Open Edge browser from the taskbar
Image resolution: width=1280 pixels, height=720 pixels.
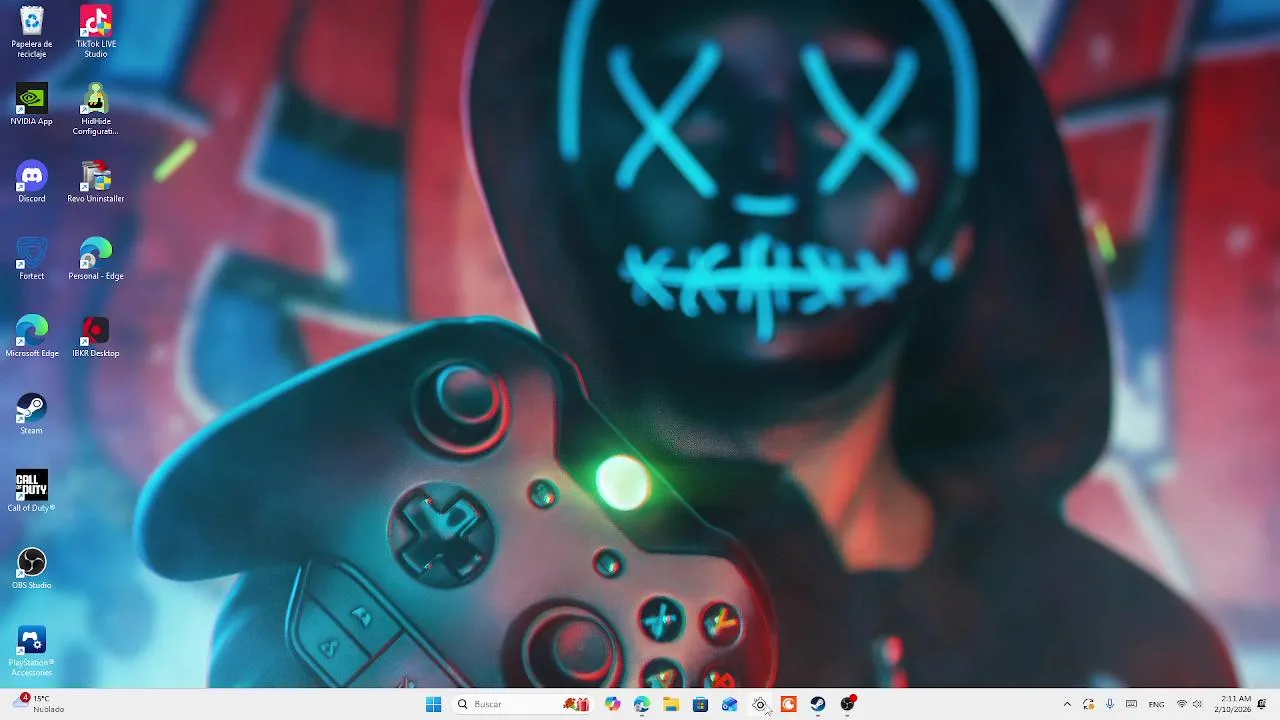pos(642,704)
